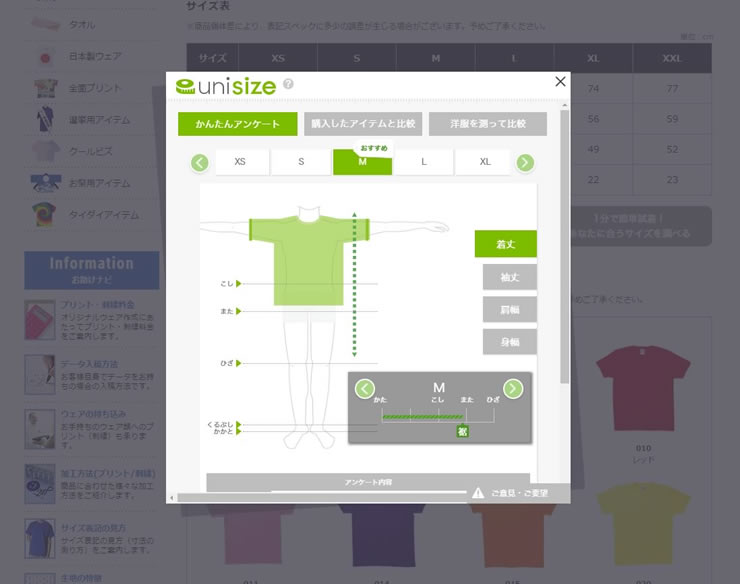Click the striped green length bar
Screen dimensions: 740x584
[x=422, y=417]
